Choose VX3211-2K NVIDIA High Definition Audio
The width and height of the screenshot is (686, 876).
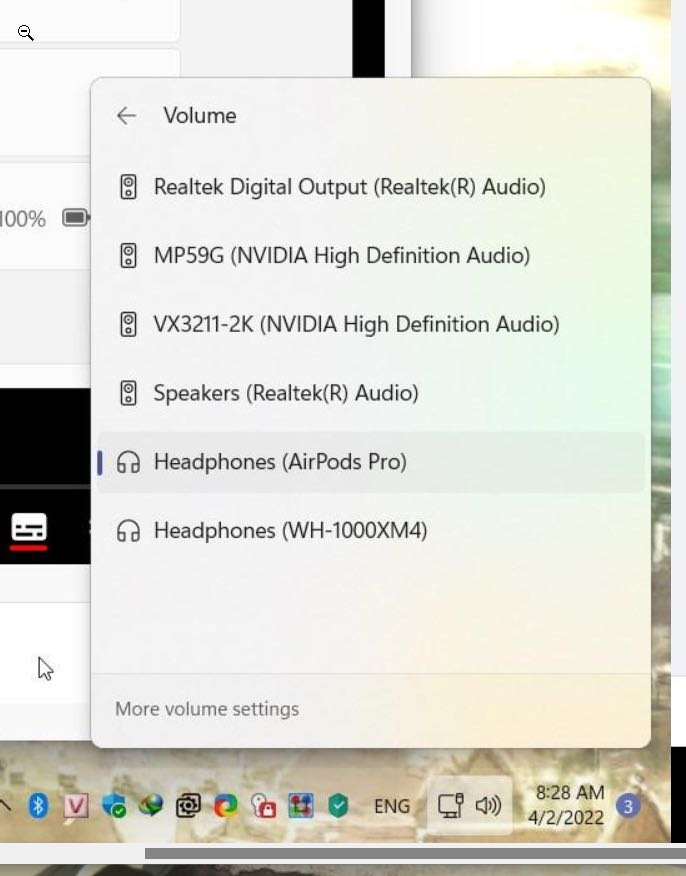(356, 324)
